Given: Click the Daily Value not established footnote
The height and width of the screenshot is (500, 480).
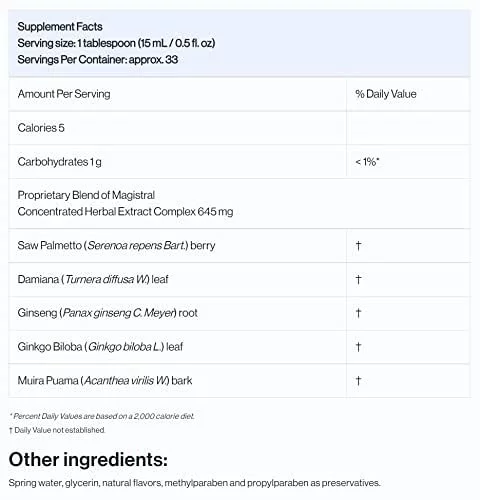Looking at the screenshot, I should point(57,430).
